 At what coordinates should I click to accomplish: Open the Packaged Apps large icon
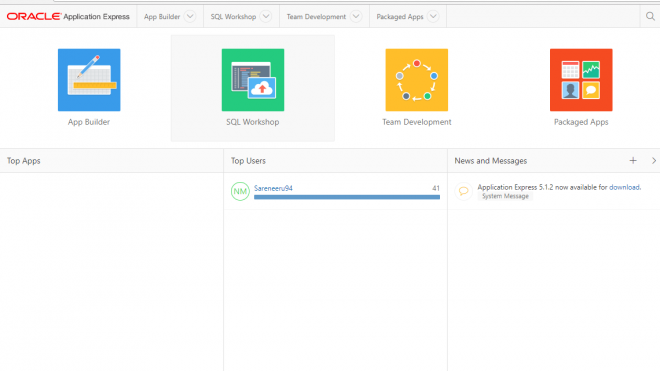point(581,80)
